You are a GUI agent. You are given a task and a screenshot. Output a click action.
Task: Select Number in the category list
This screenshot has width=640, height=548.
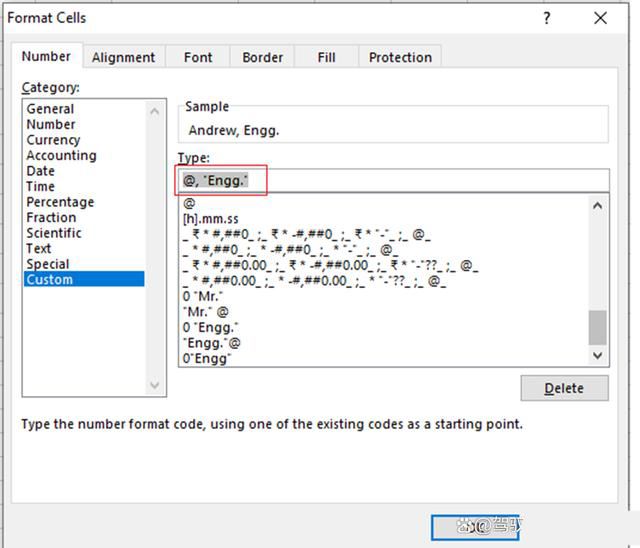click(x=84, y=124)
